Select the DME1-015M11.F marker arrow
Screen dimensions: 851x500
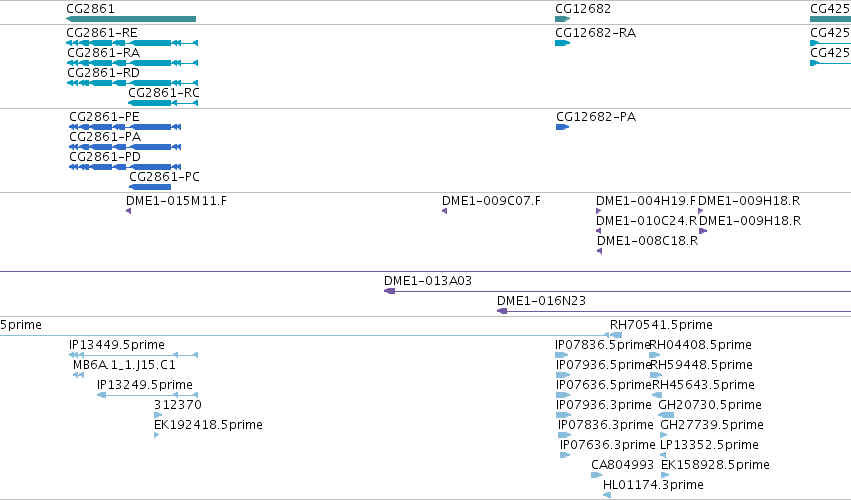[129, 211]
